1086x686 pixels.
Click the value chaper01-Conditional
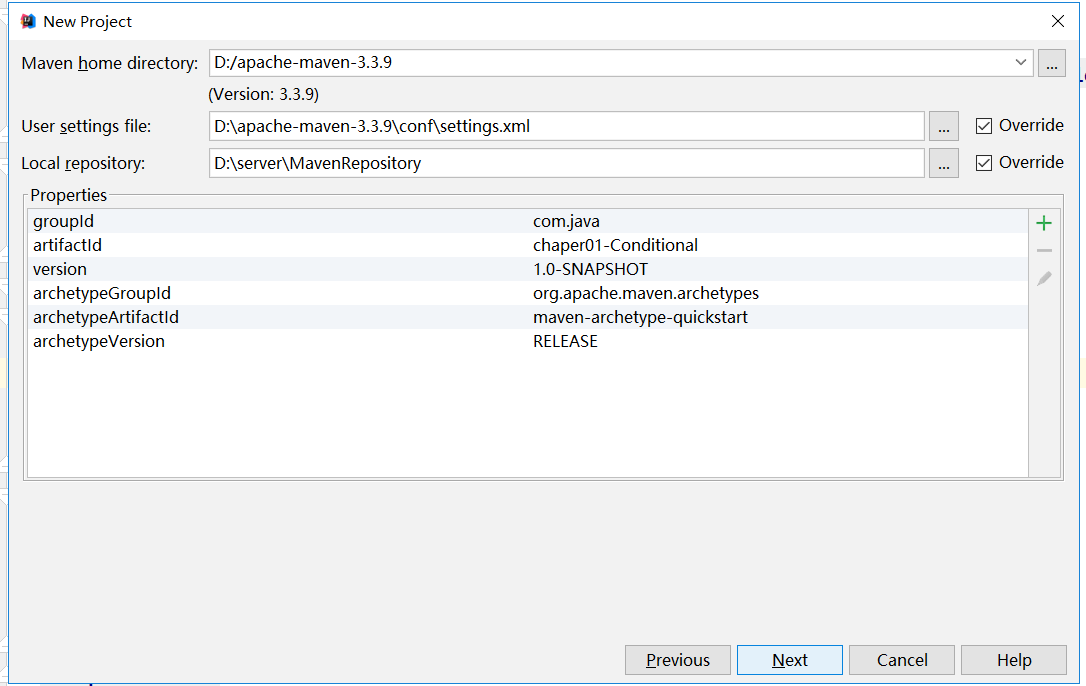click(615, 245)
